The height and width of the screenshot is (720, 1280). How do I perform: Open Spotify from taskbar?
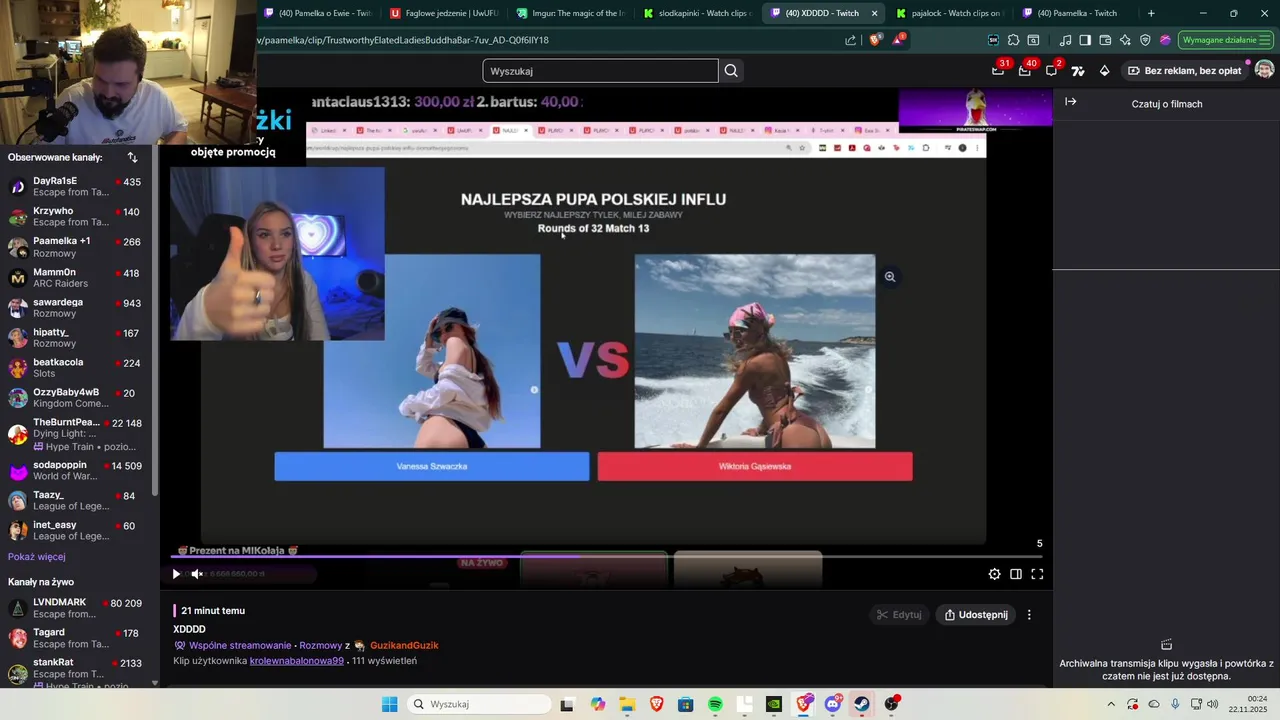[x=715, y=704]
